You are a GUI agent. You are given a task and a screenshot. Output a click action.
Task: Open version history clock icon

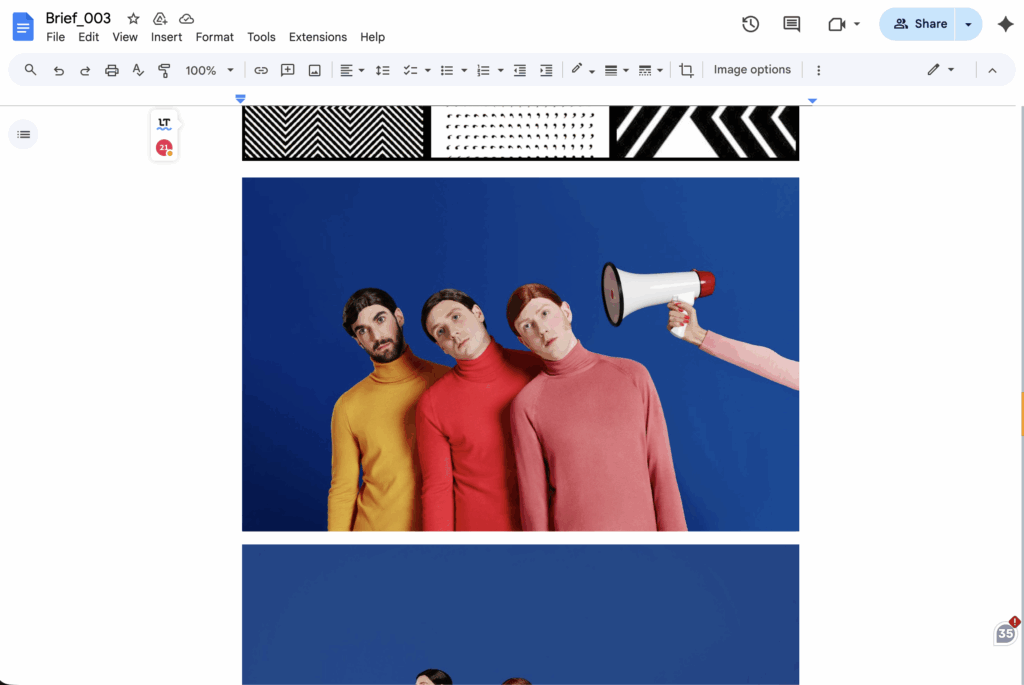tap(750, 24)
